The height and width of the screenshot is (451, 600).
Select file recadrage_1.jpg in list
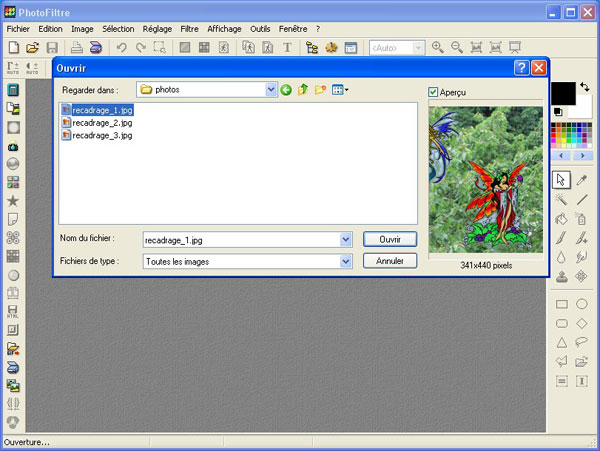click(98, 110)
